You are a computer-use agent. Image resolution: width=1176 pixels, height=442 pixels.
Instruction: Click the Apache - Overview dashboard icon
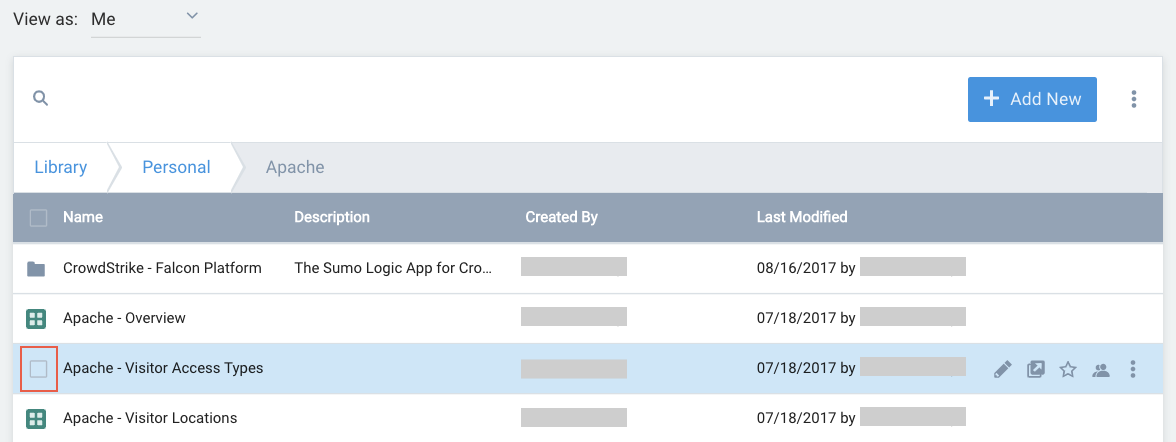pyautogui.click(x=37, y=318)
